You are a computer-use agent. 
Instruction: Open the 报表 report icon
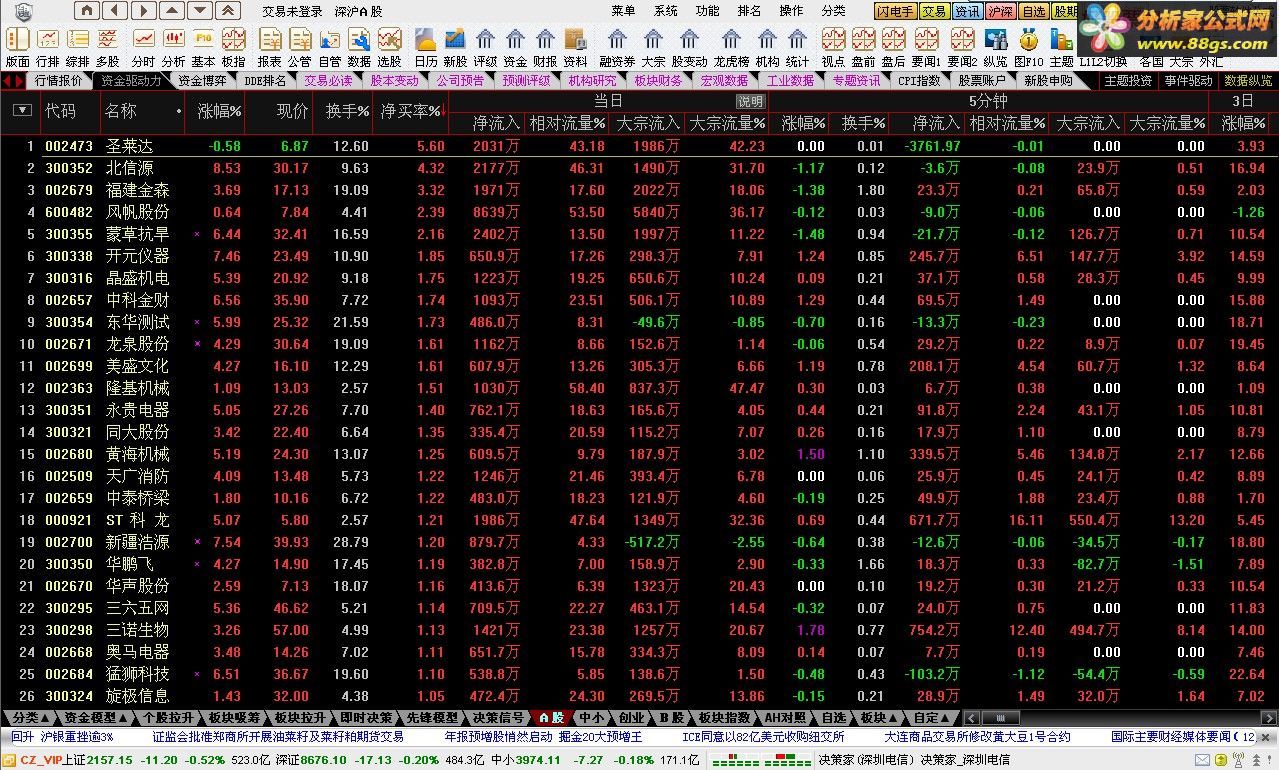tap(269, 47)
